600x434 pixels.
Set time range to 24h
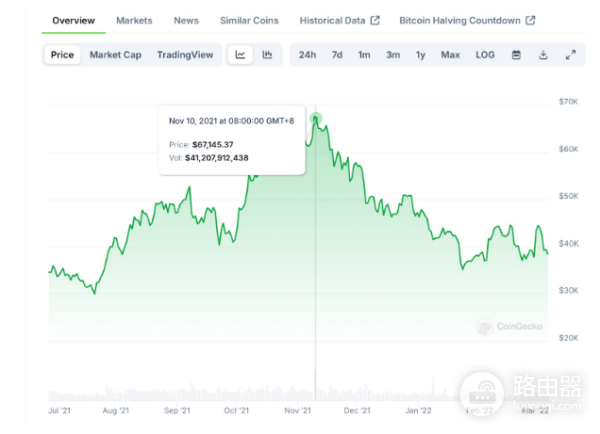coord(308,55)
